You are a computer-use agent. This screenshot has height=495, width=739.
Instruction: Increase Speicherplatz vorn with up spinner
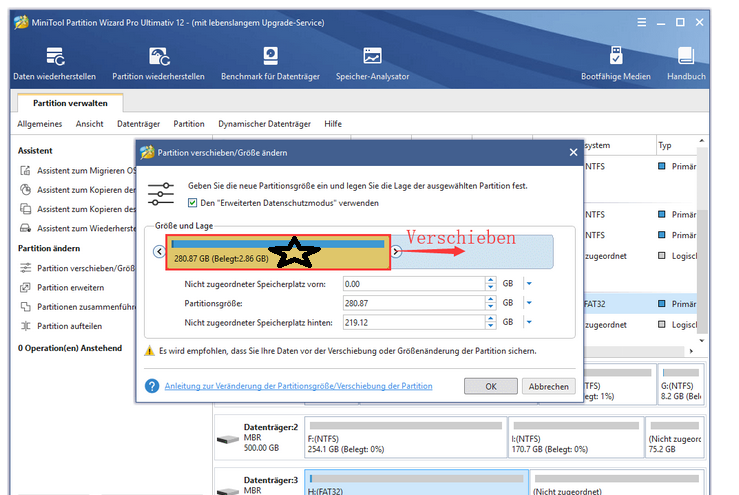[x=491, y=280]
